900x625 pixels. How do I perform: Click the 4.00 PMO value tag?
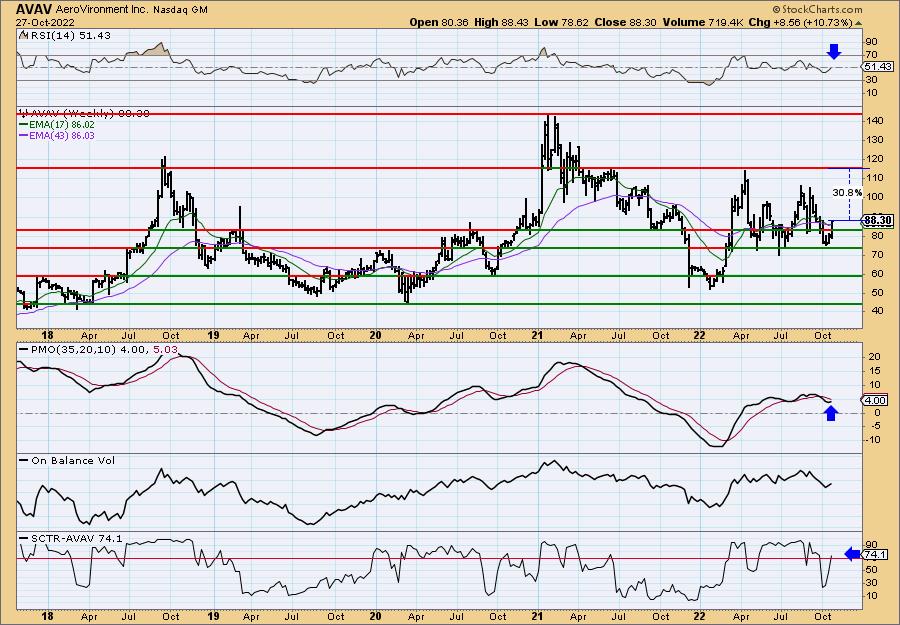(x=875, y=400)
